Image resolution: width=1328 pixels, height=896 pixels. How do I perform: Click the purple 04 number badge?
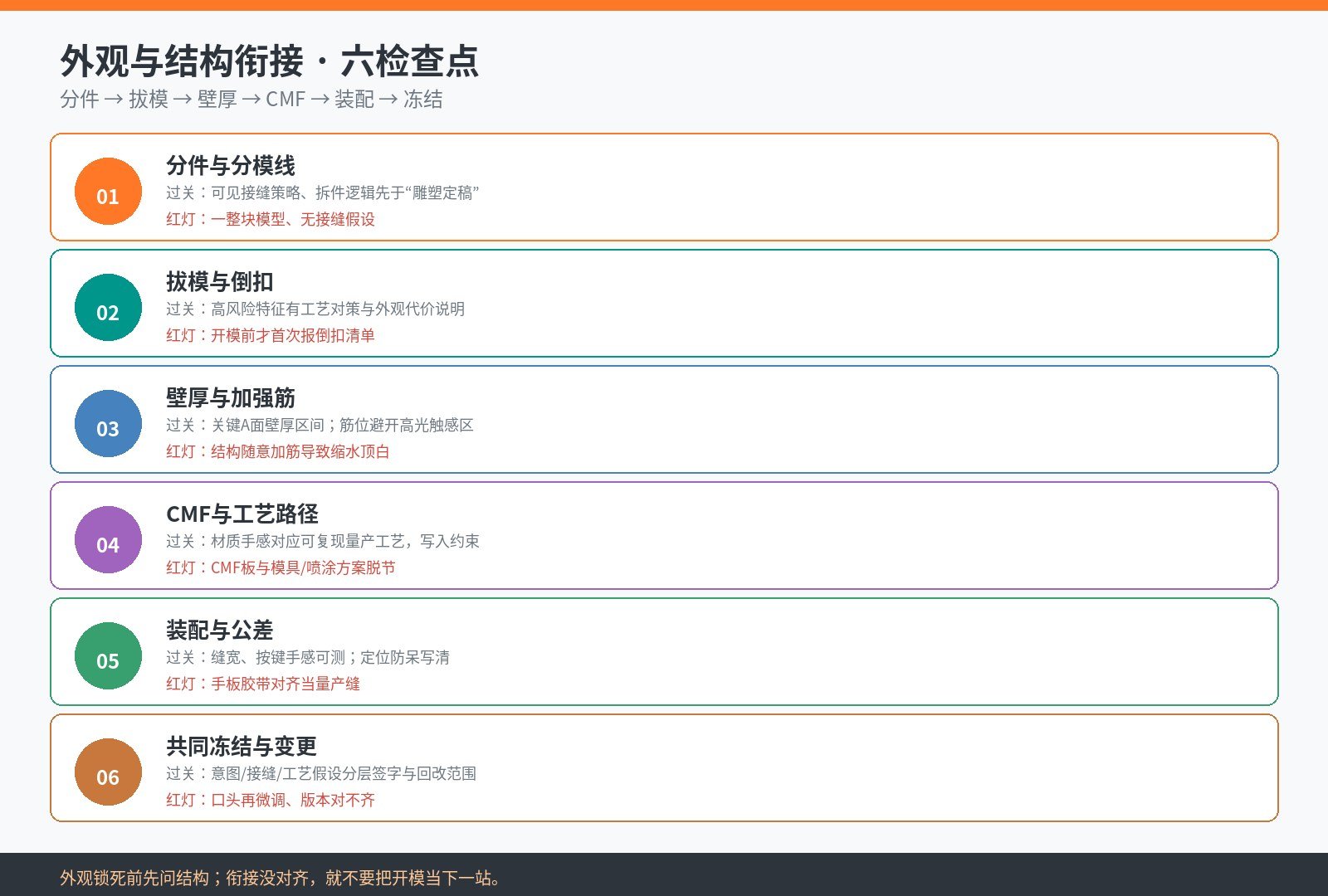point(108,539)
